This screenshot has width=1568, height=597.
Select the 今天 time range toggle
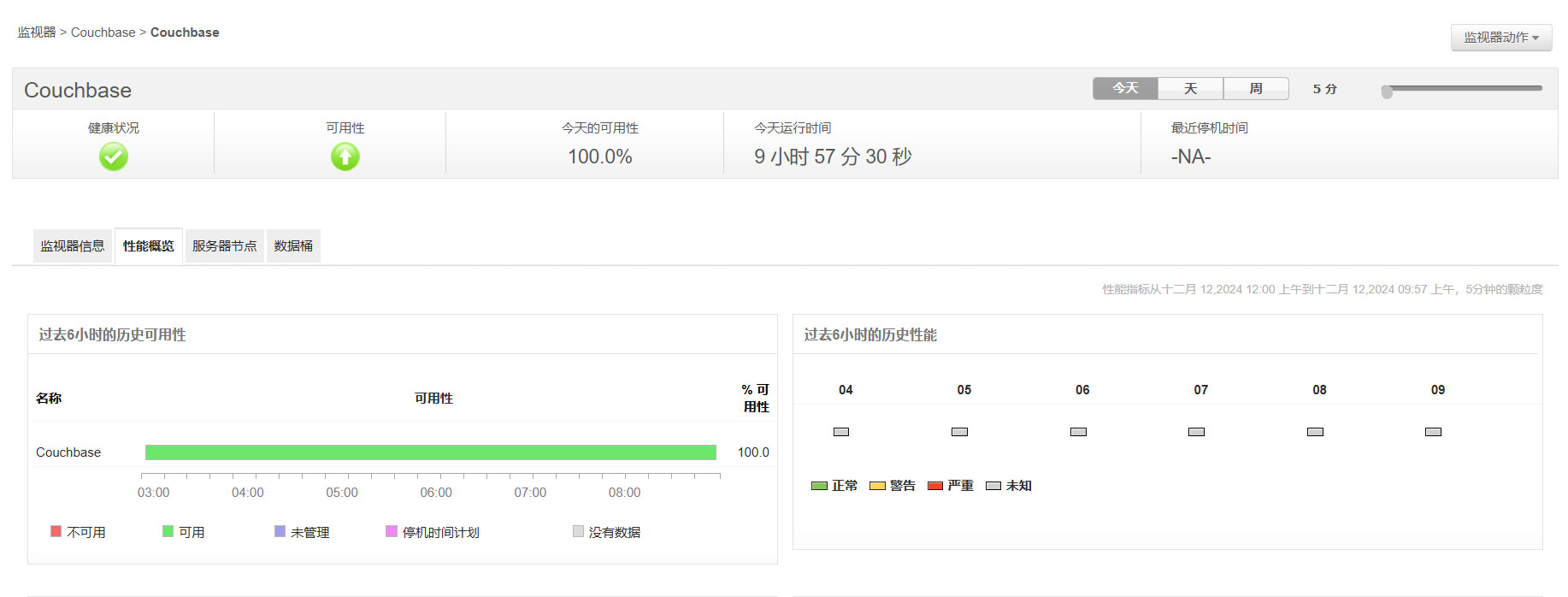[1125, 88]
